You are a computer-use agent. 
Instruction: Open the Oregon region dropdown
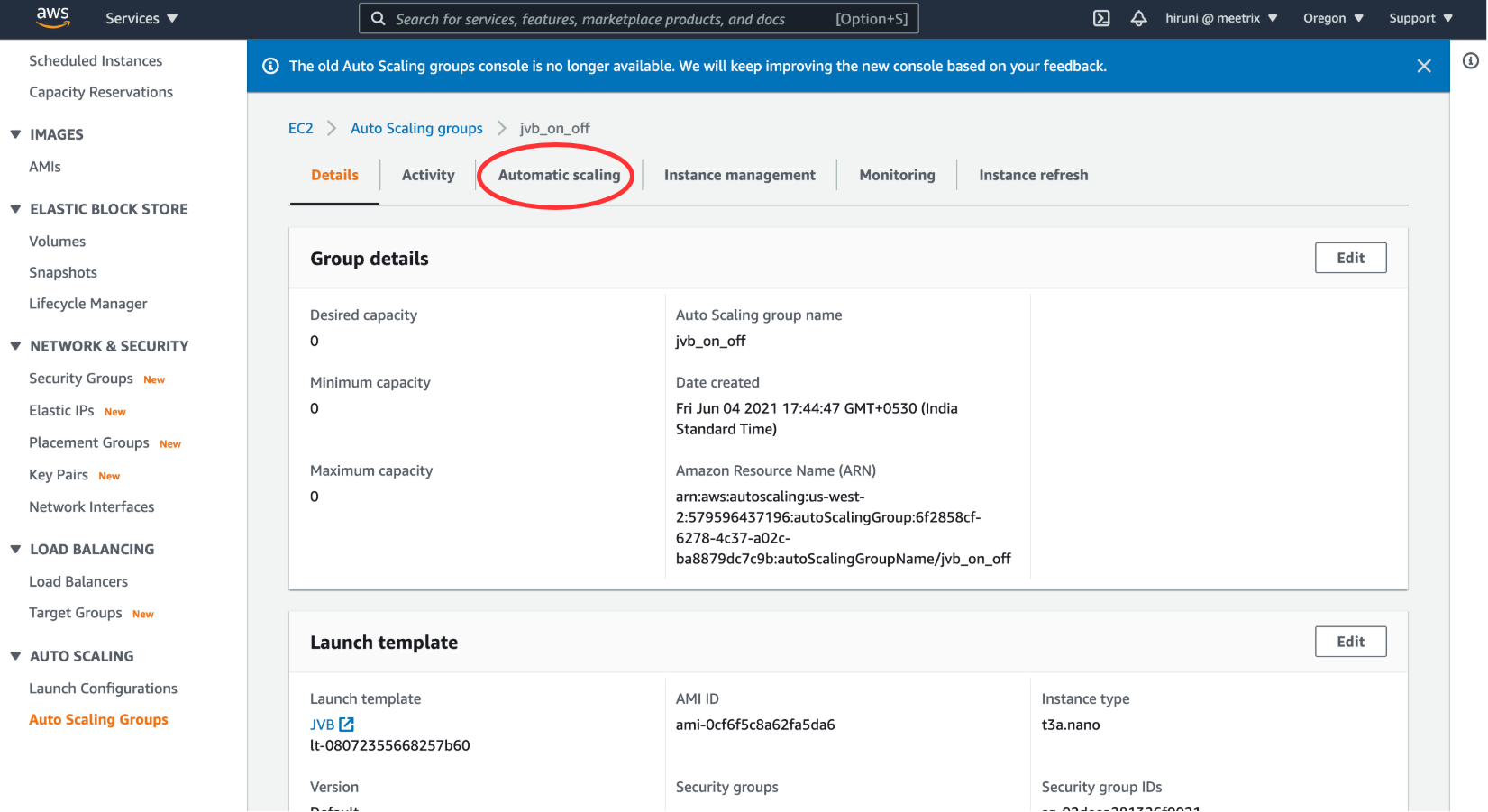pyautogui.click(x=1332, y=18)
